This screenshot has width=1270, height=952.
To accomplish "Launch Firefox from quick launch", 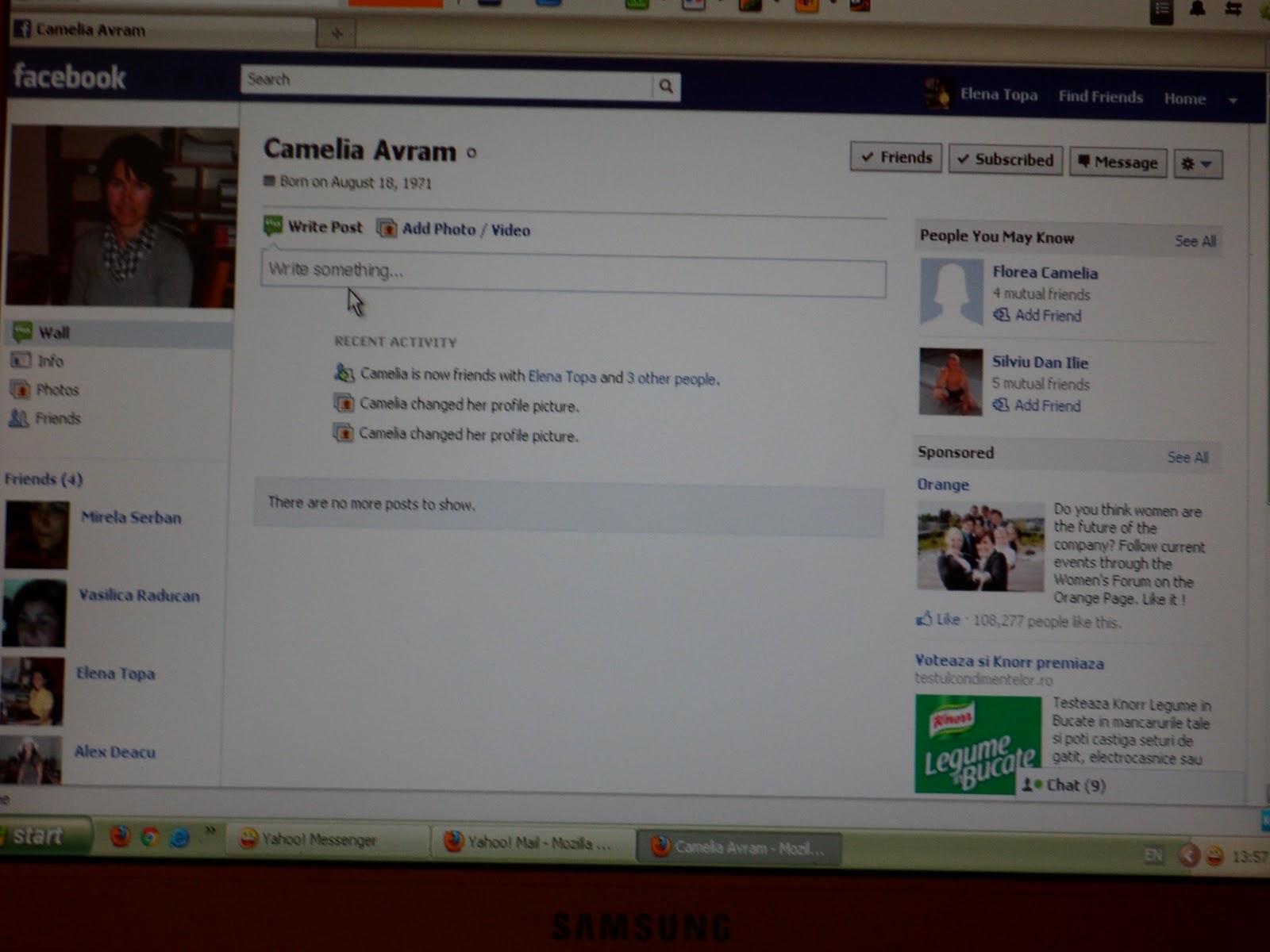I will (x=120, y=837).
